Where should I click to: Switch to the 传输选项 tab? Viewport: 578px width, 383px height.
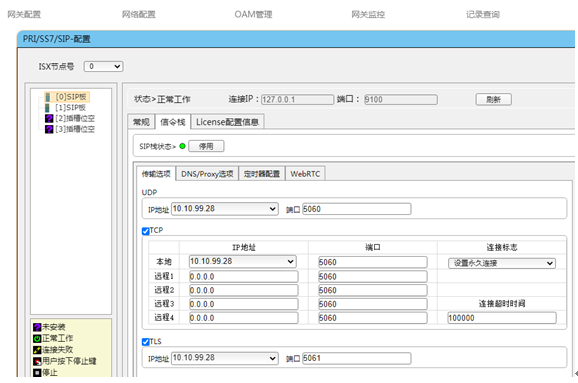pyautogui.click(x=156, y=174)
